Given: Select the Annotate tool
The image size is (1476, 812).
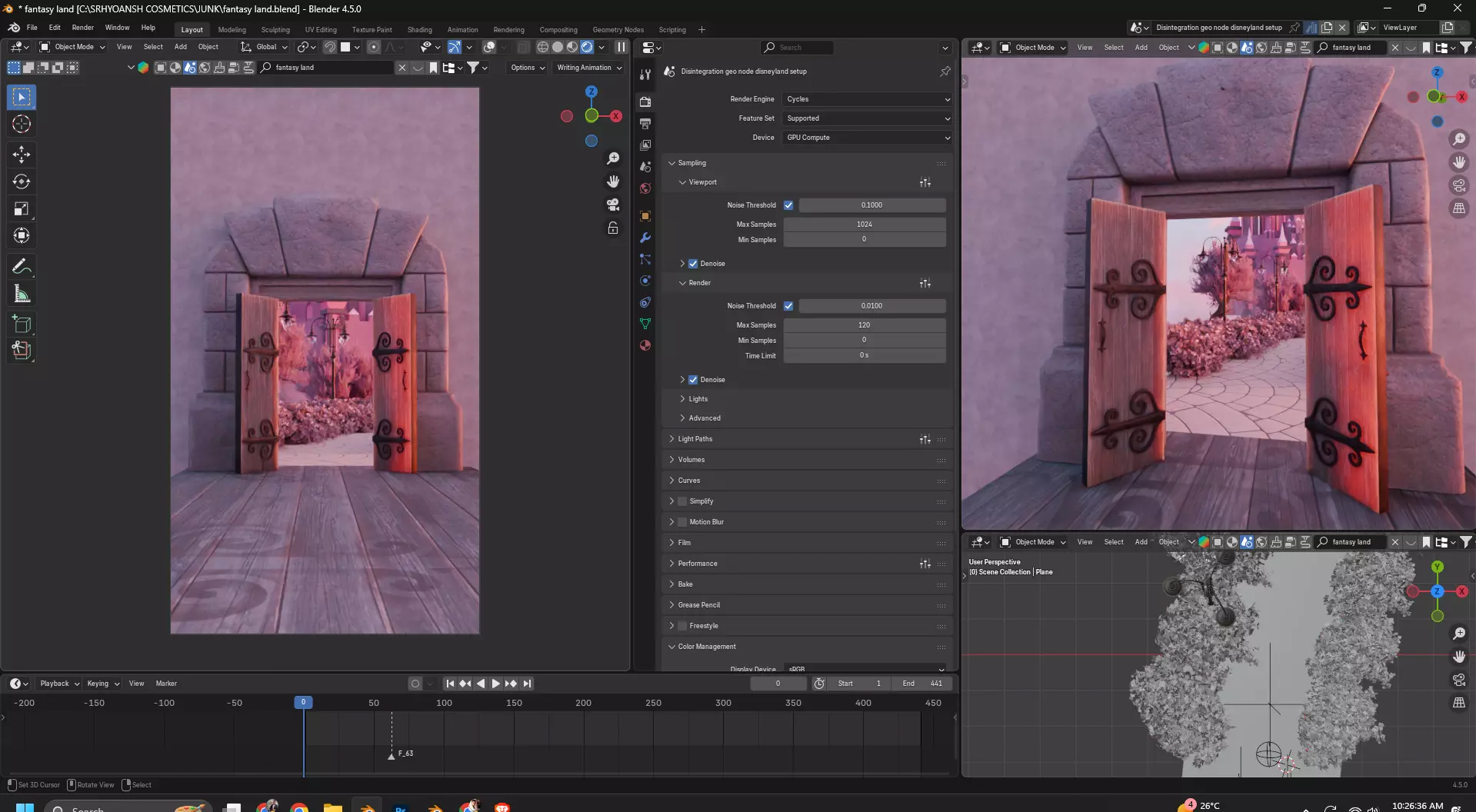Looking at the screenshot, I should [22, 266].
